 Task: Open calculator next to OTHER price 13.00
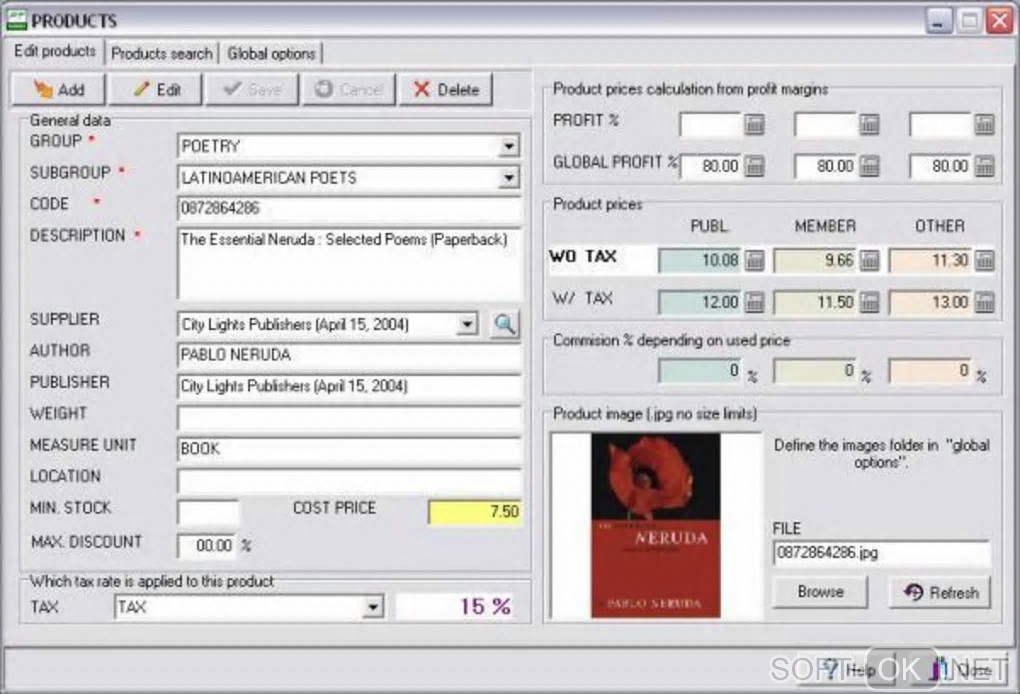pyautogui.click(x=984, y=302)
